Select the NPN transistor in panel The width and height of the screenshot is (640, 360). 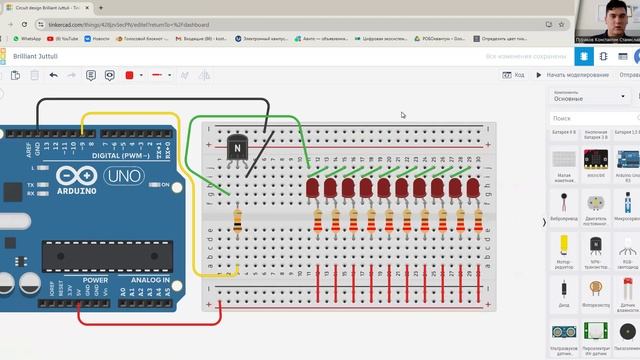[x=596, y=251]
